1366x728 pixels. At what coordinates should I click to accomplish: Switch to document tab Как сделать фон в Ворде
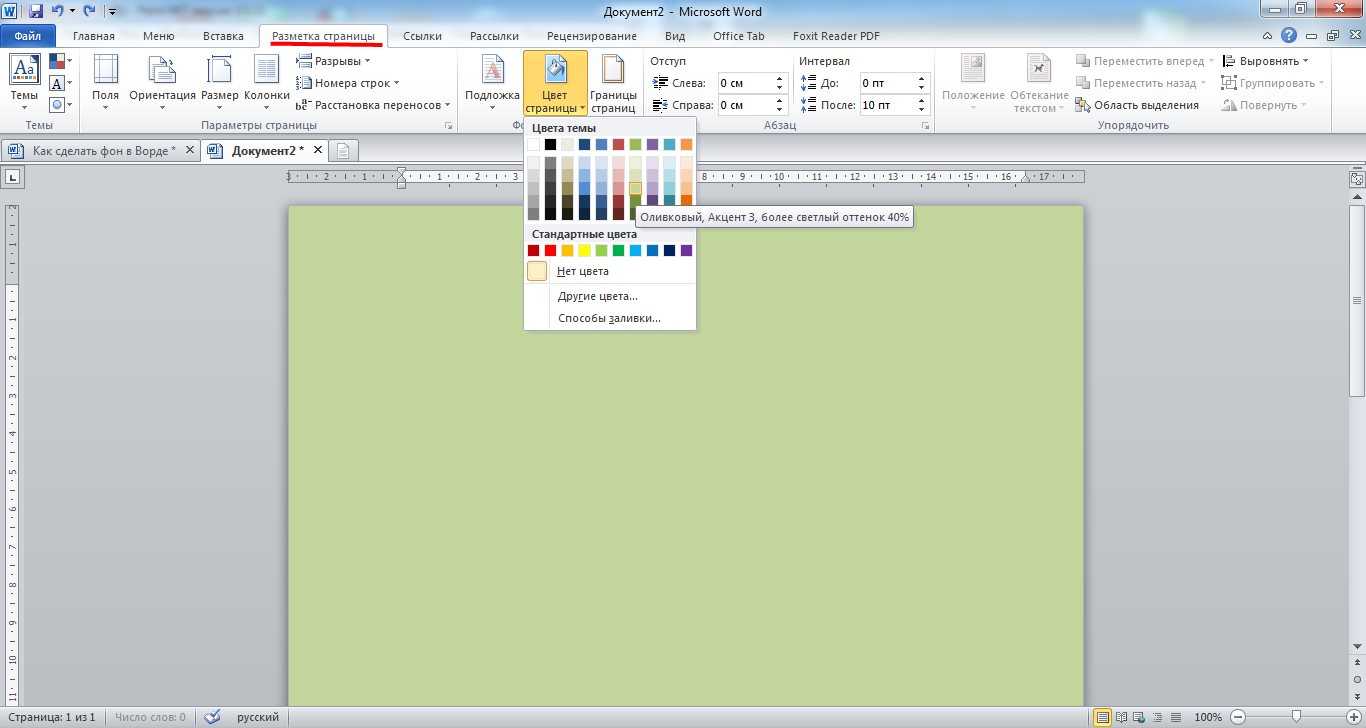(x=102, y=151)
